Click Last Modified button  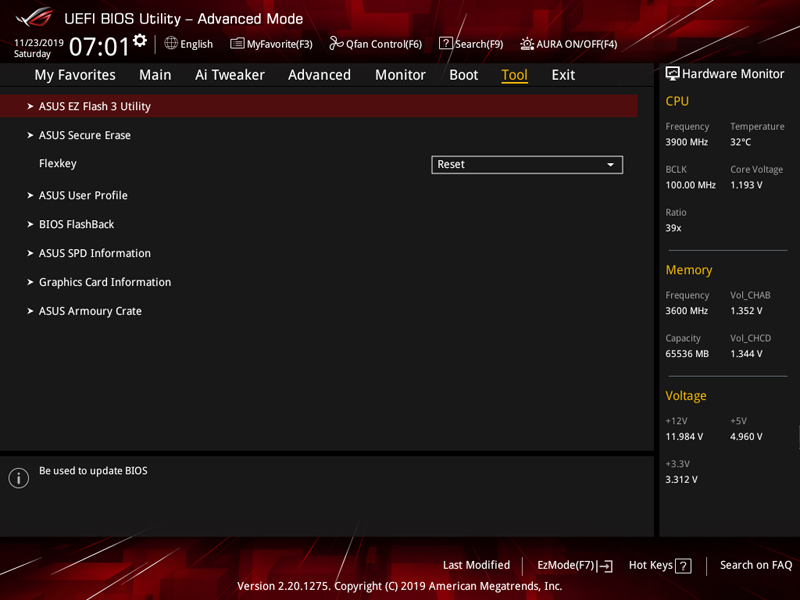[x=476, y=566]
